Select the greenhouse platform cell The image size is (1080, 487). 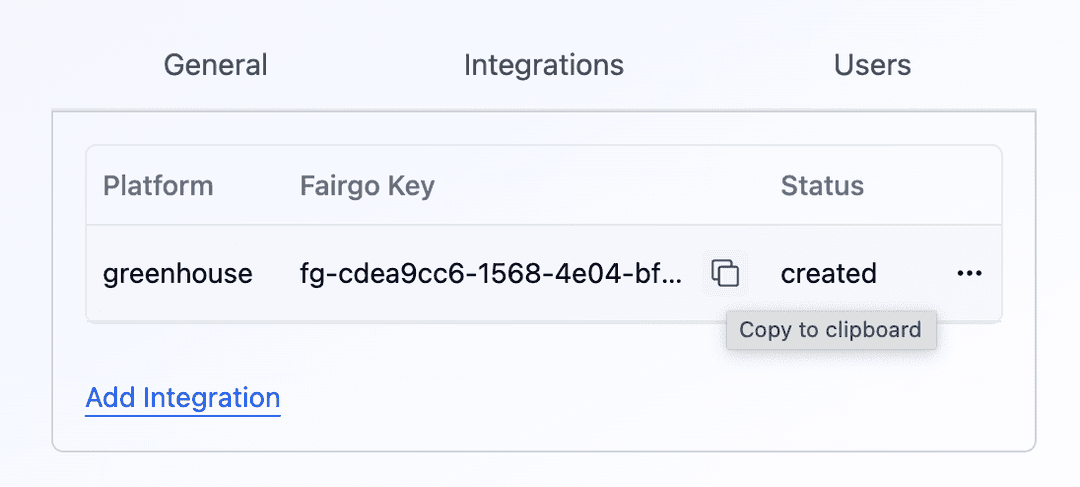[178, 273]
